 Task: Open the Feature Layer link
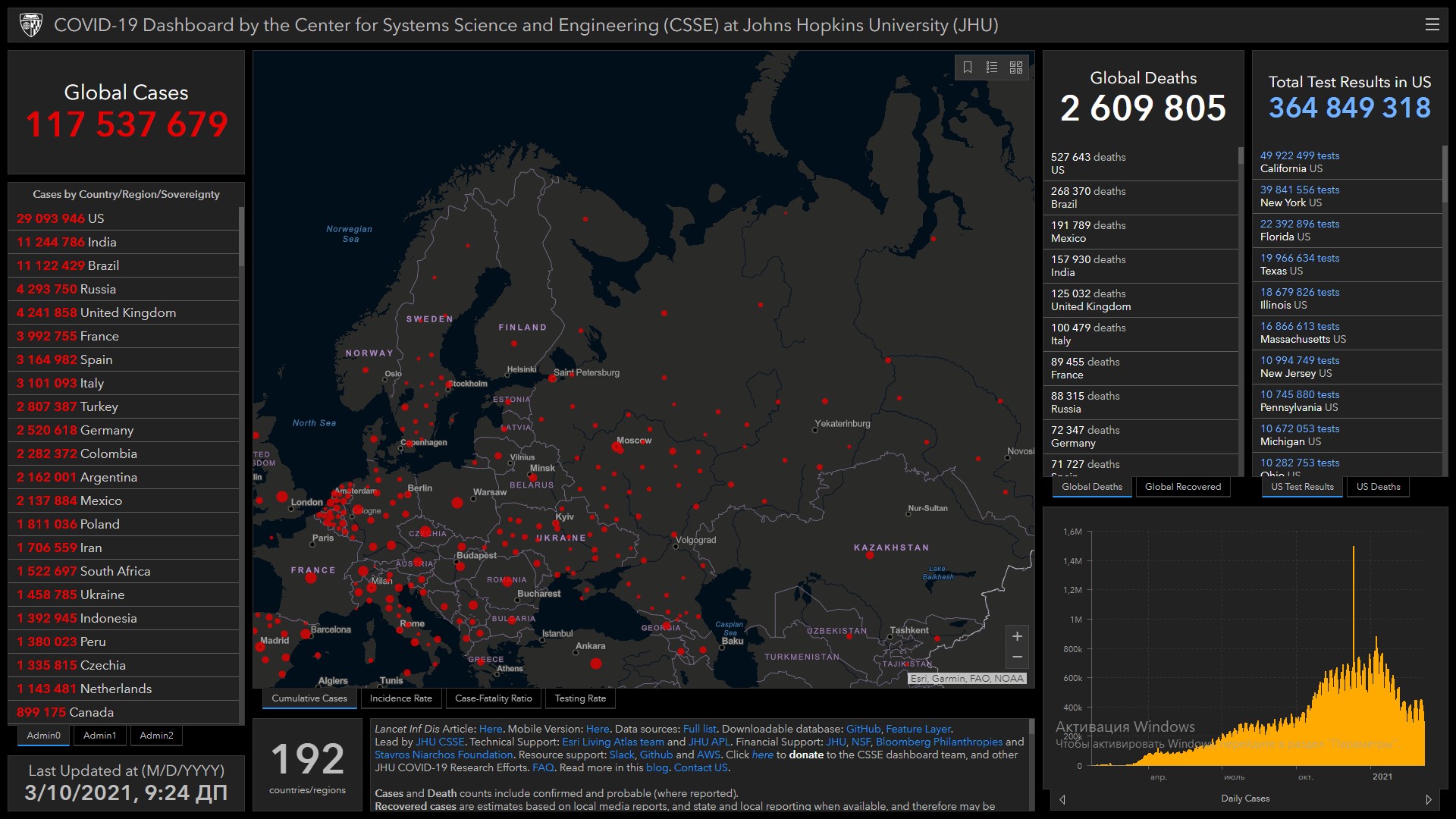(x=918, y=729)
